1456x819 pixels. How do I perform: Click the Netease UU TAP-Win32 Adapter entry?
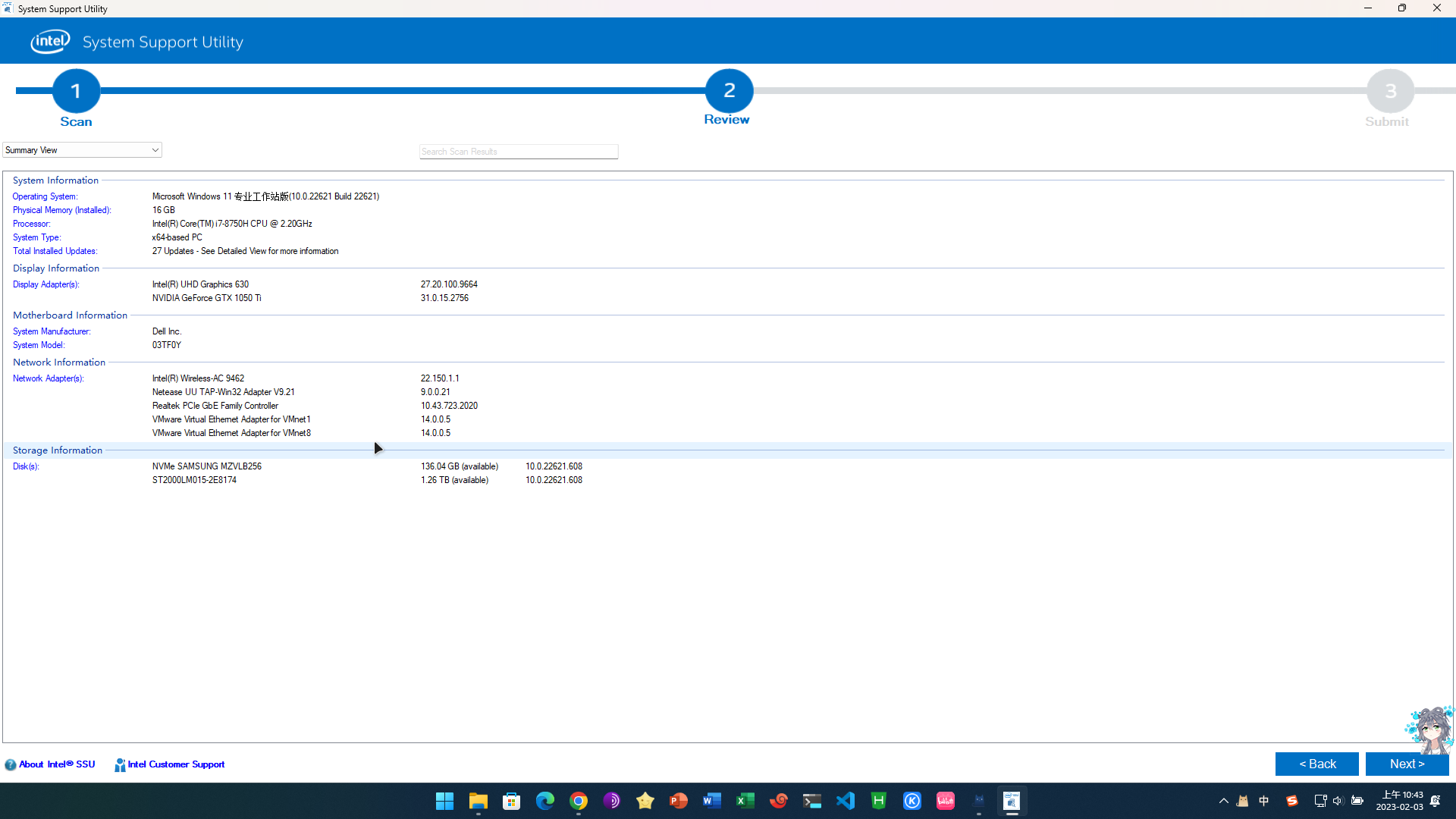pos(223,392)
